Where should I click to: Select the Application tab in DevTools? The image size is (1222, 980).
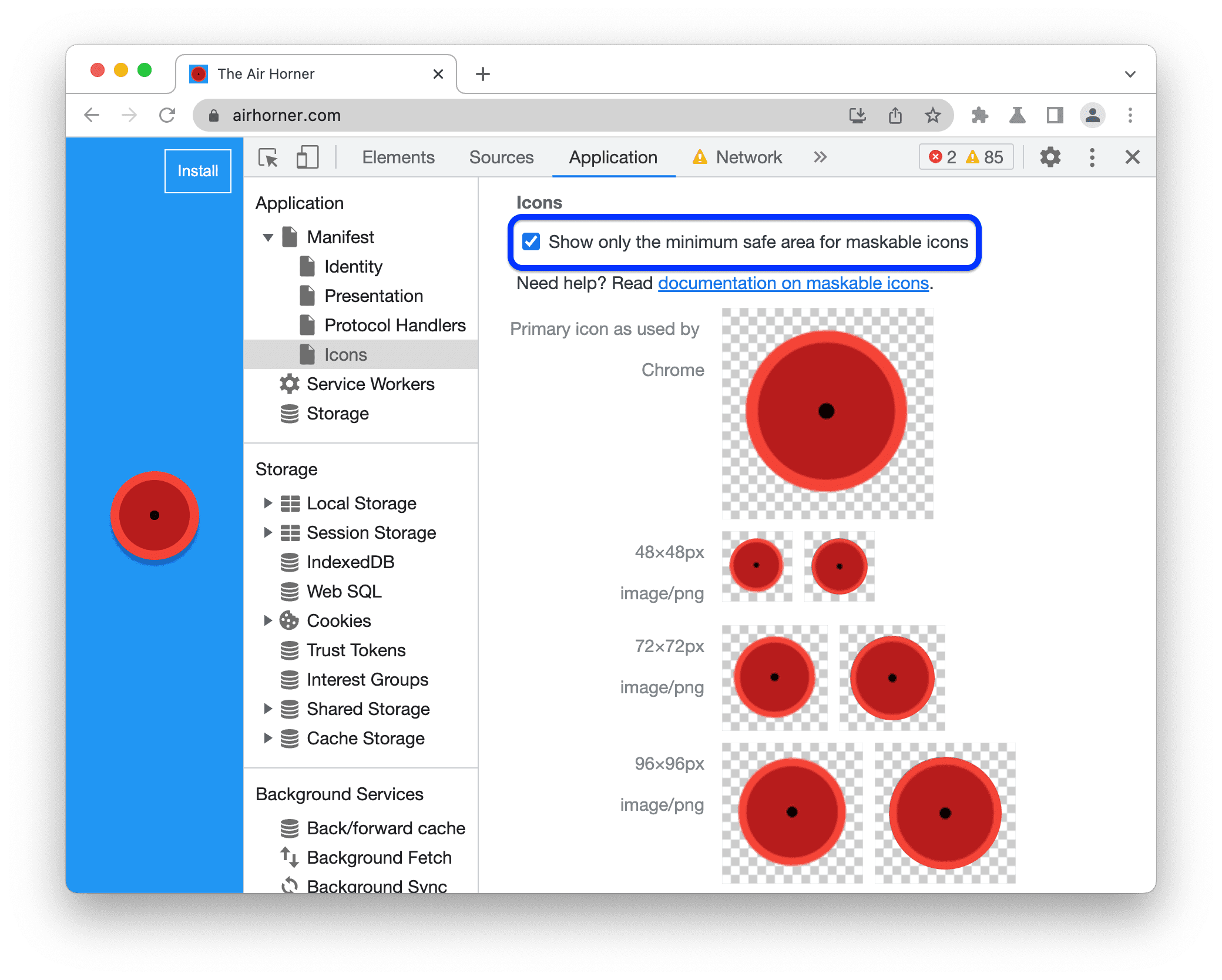pyautogui.click(x=613, y=157)
